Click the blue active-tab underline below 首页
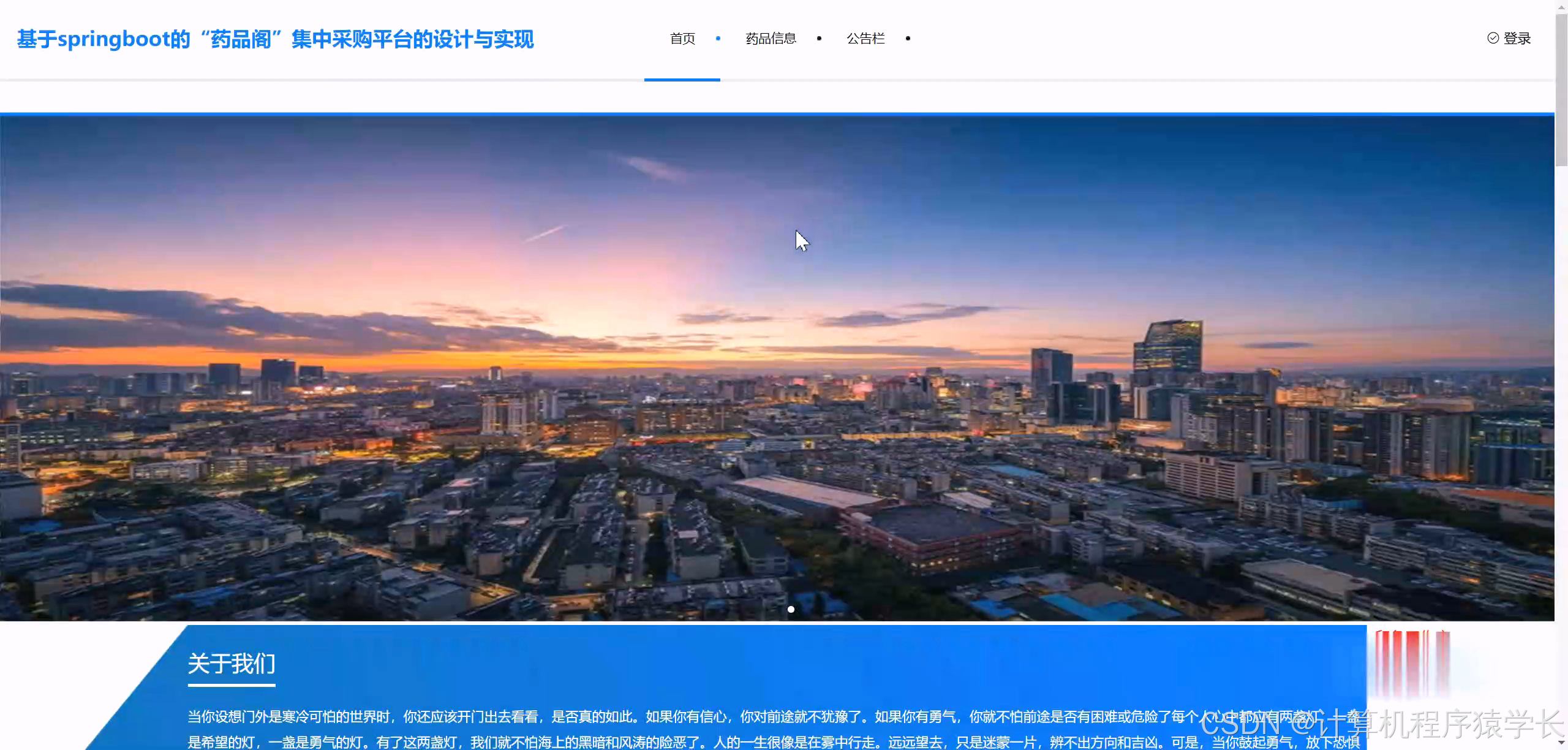 [x=682, y=82]
